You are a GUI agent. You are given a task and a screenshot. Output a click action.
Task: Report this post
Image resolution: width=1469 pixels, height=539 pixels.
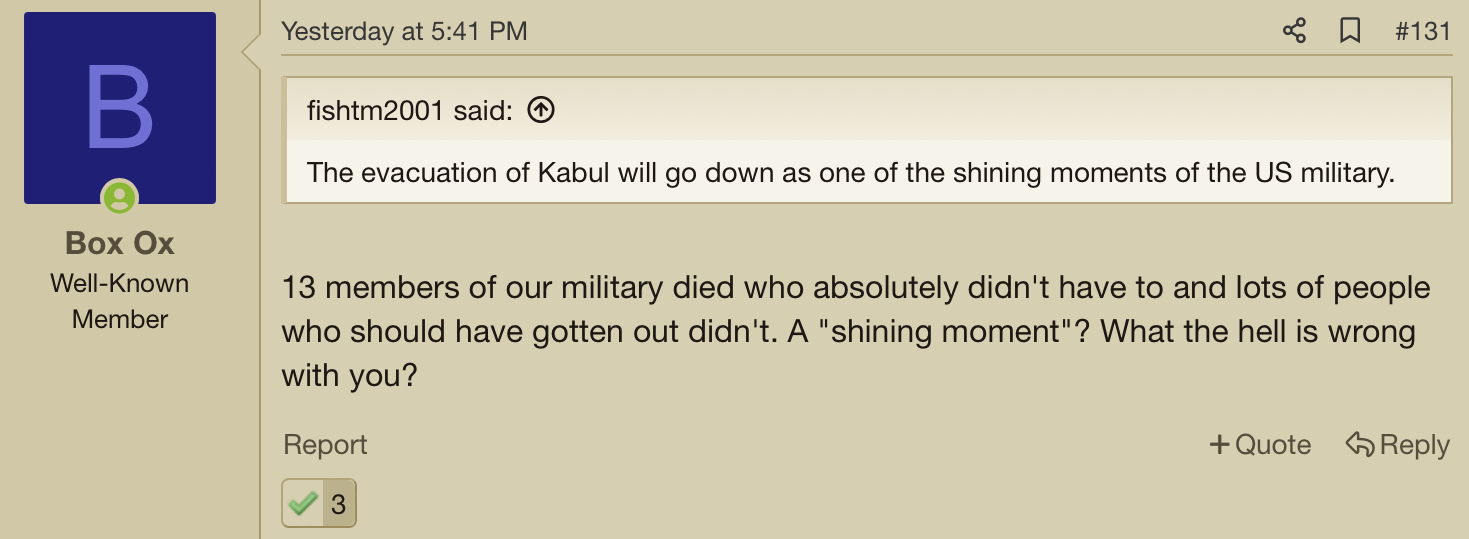(325, 445)
